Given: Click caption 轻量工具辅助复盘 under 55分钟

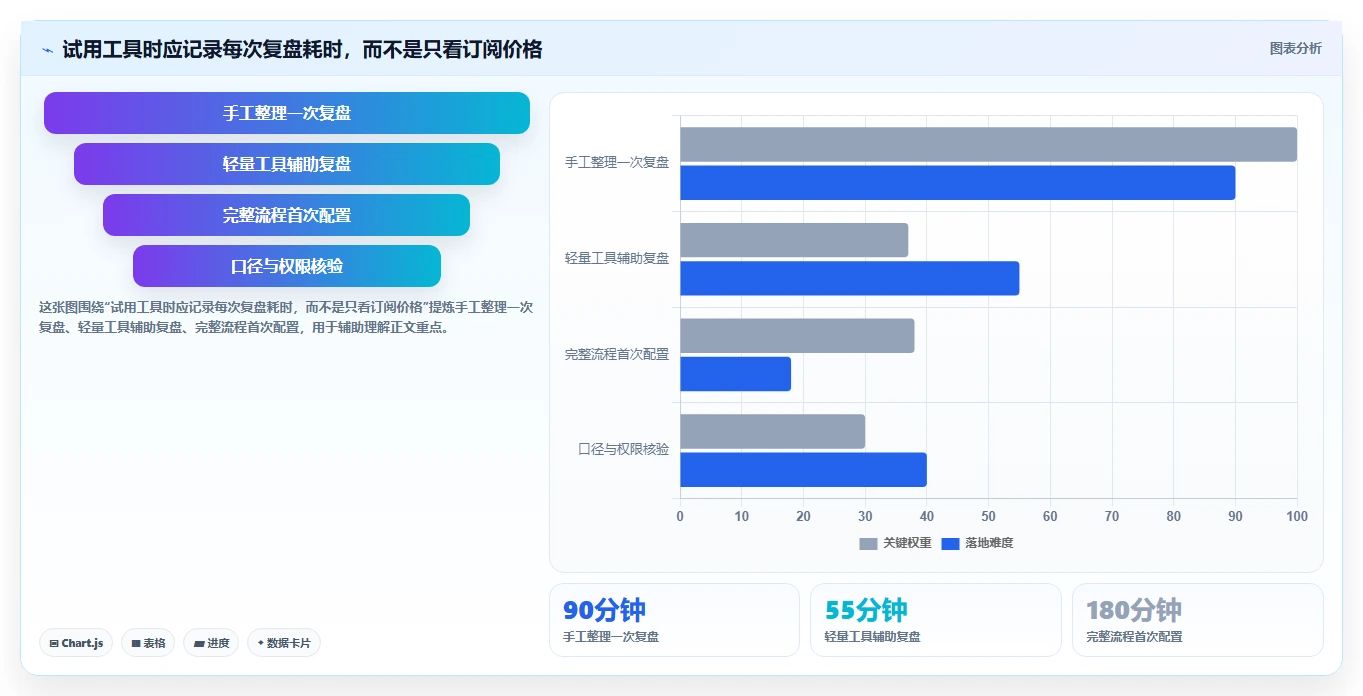Looking at the screenshot, I should click(872, 636).
